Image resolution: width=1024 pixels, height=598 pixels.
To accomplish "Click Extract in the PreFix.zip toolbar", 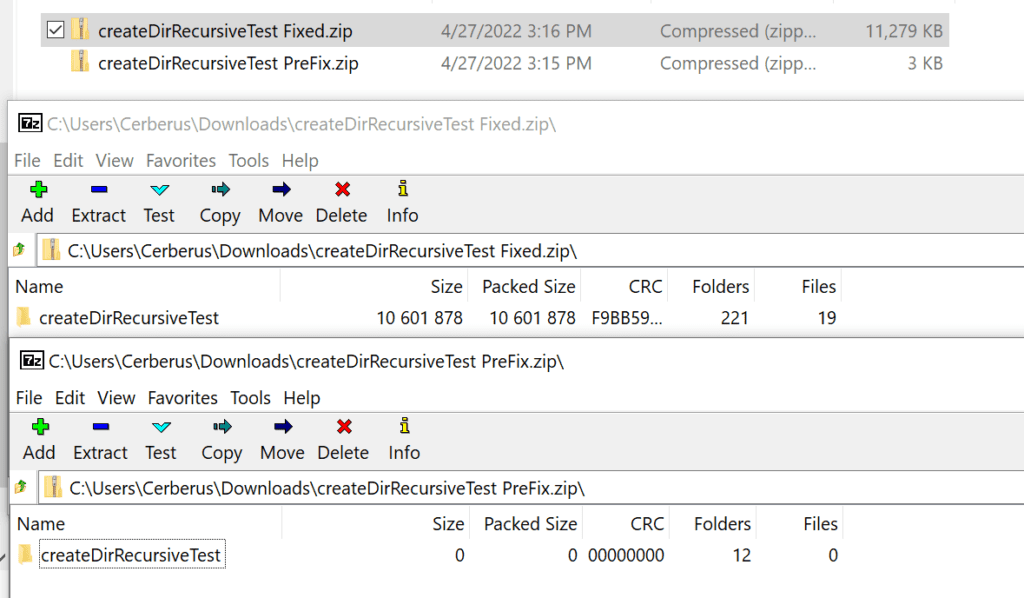I will click(x=100, y=437).
